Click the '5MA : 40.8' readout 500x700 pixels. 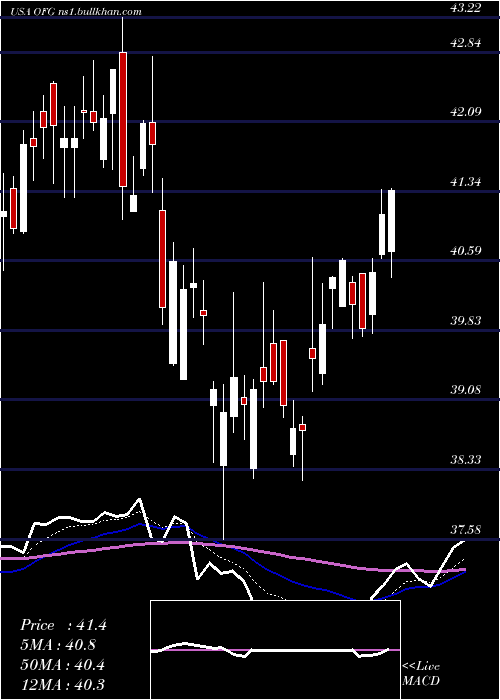click(58, 645)
